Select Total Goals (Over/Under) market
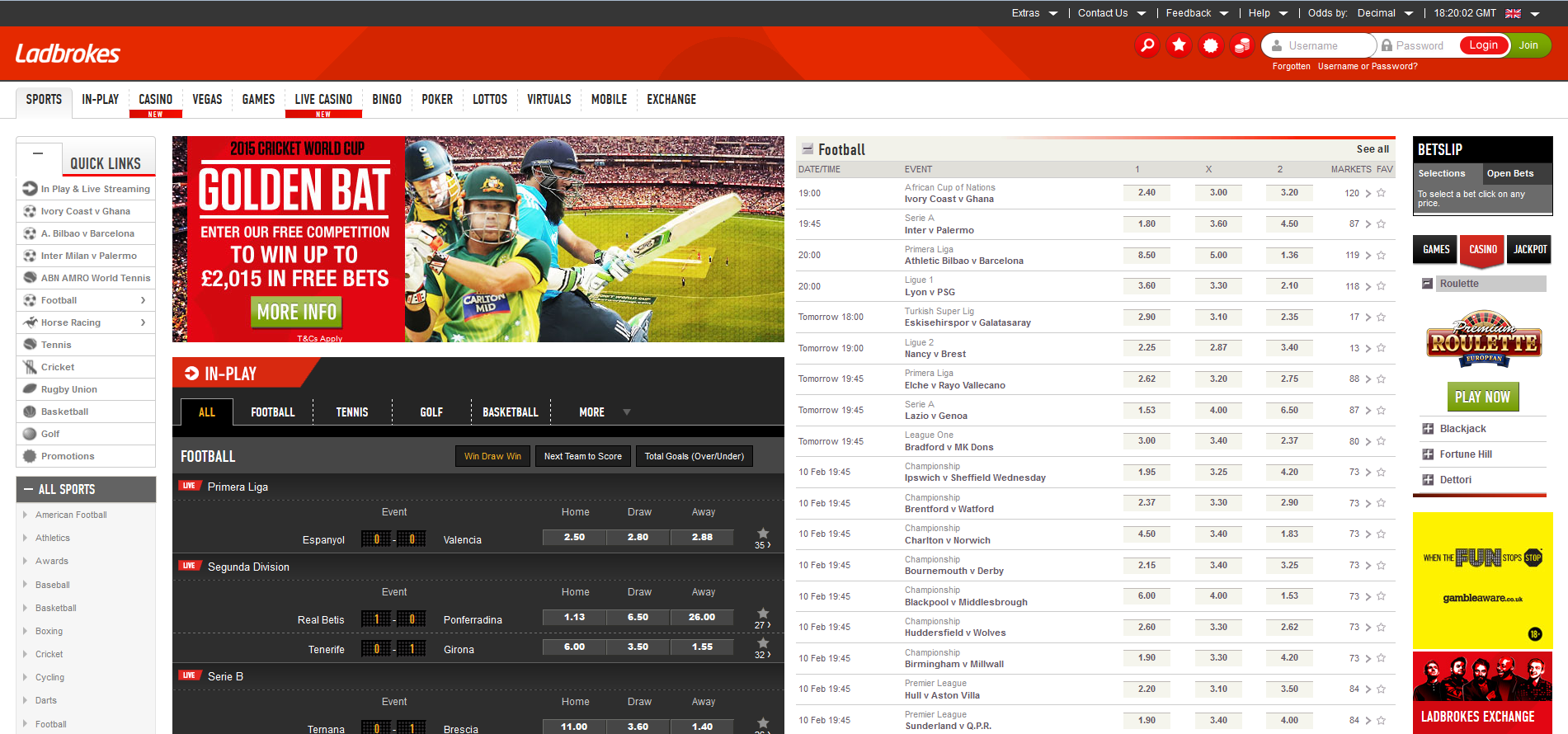 [695, 456]
